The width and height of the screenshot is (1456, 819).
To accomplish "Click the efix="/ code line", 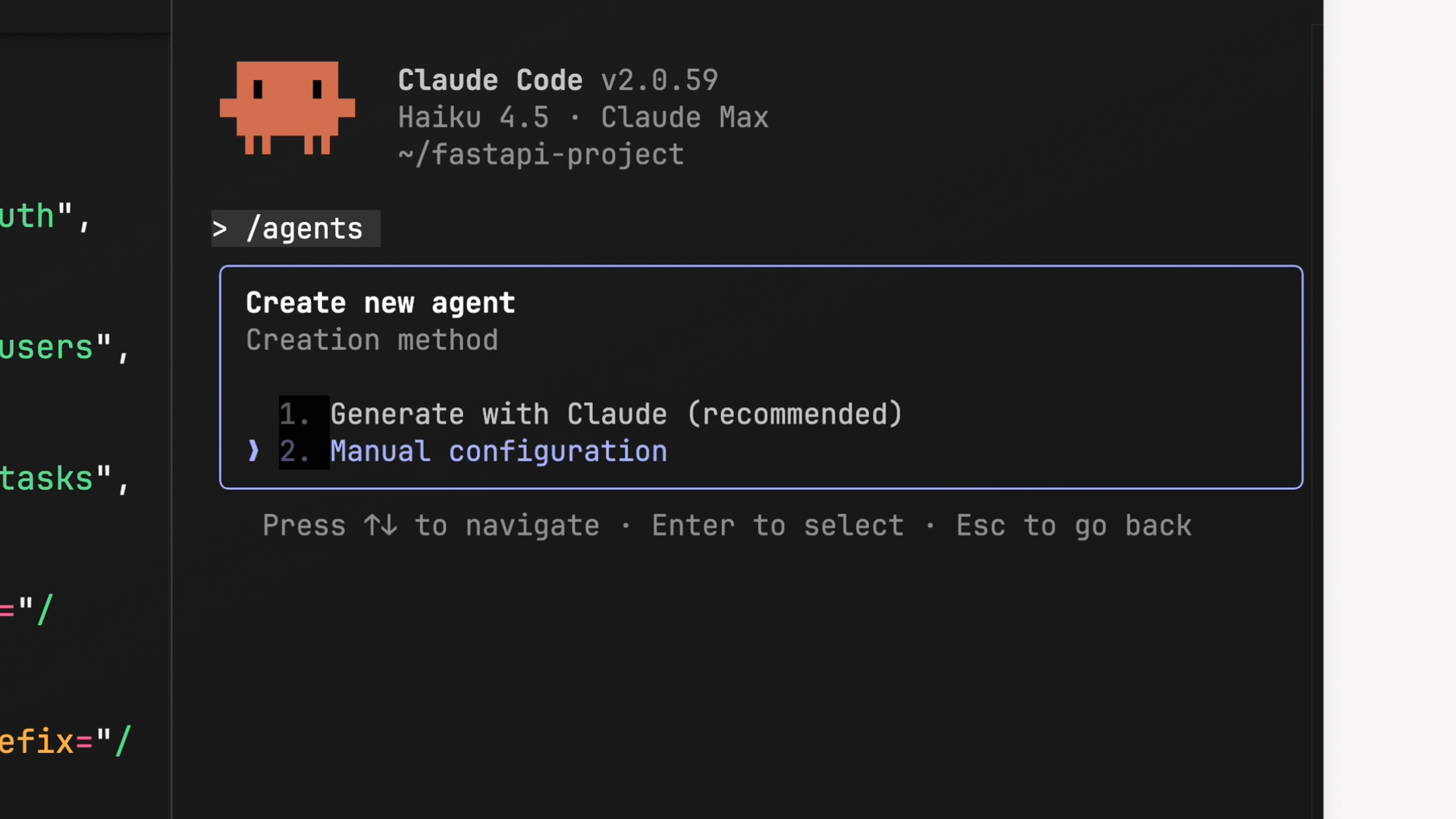I will pyautogui.click(x=64, y=741).
